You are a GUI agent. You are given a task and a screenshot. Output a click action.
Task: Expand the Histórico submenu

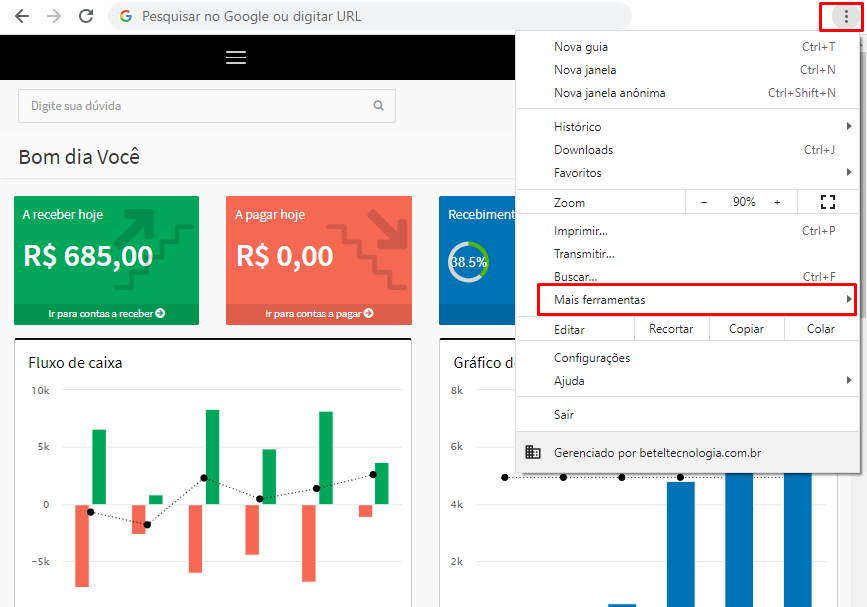coord(578,127)
